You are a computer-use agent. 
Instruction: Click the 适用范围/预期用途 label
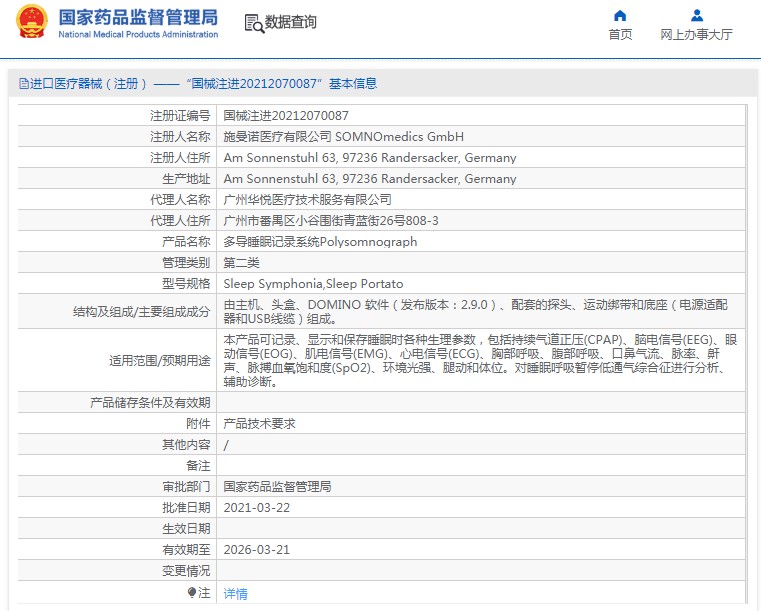pyautogui.click(x=160, y=361)
